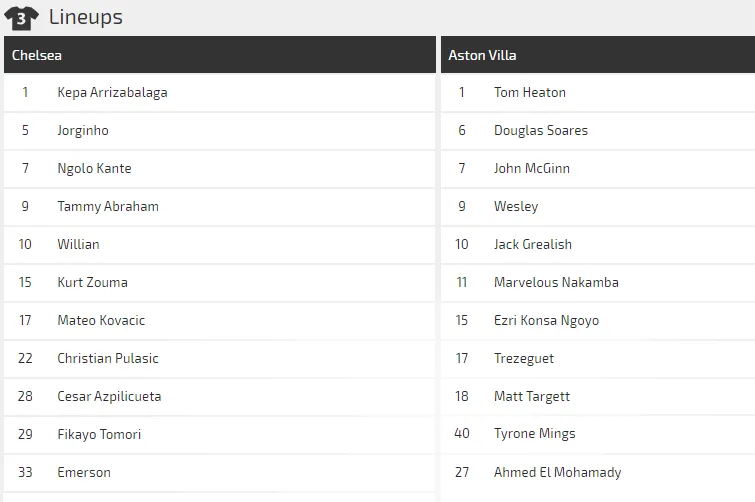This screenshot has height=502, width=755.
Task: Open Douglas Soares player entry
Action: 541,130
